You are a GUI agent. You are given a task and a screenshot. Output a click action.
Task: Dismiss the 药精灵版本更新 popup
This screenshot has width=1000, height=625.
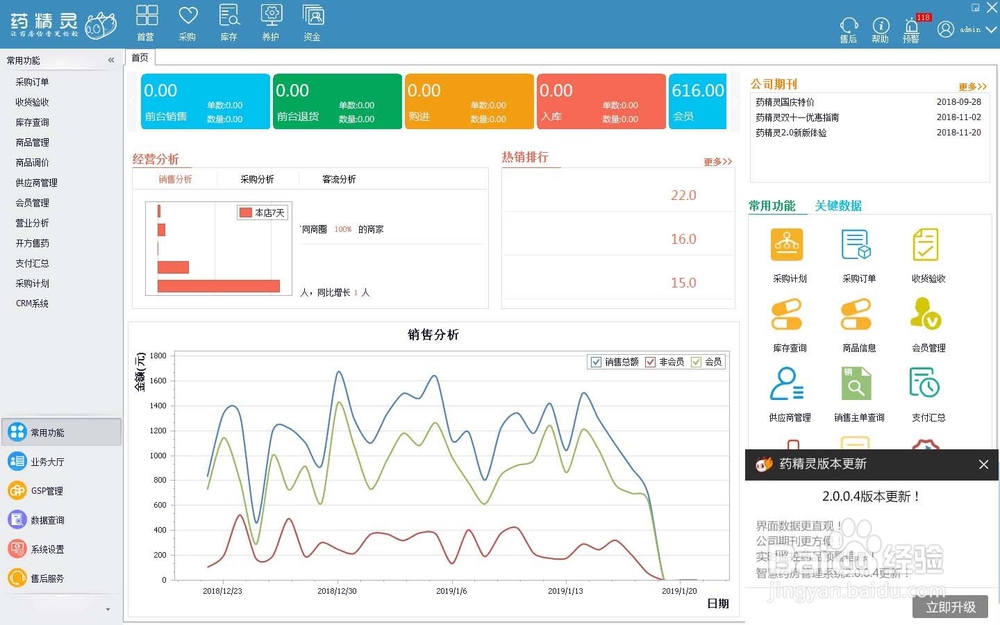pyautogui.click(x=983, y=465)
